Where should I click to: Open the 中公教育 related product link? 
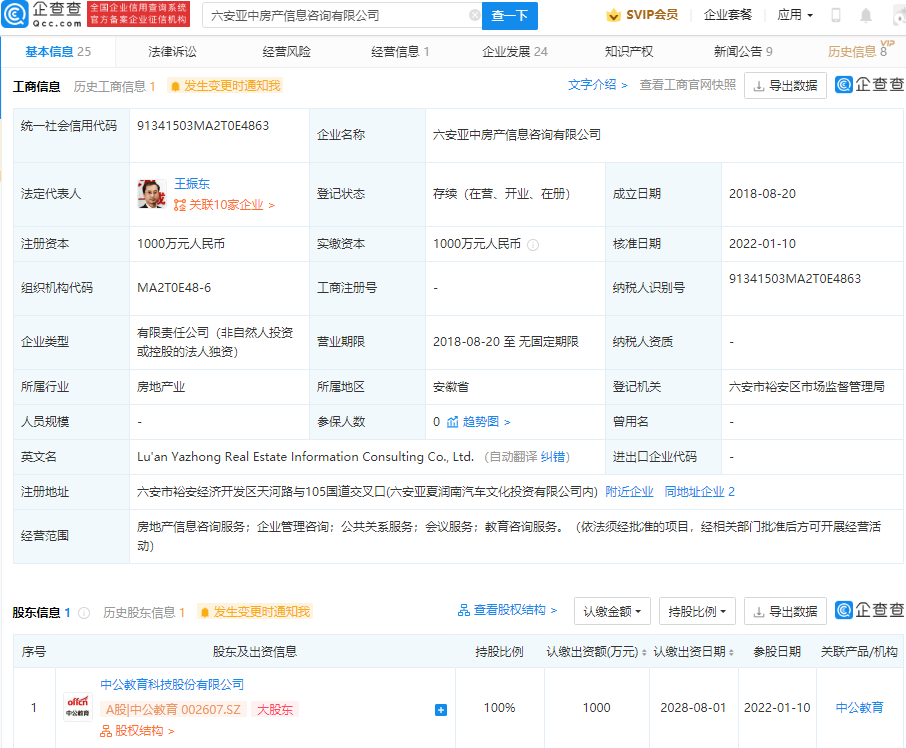coord(859,708)
